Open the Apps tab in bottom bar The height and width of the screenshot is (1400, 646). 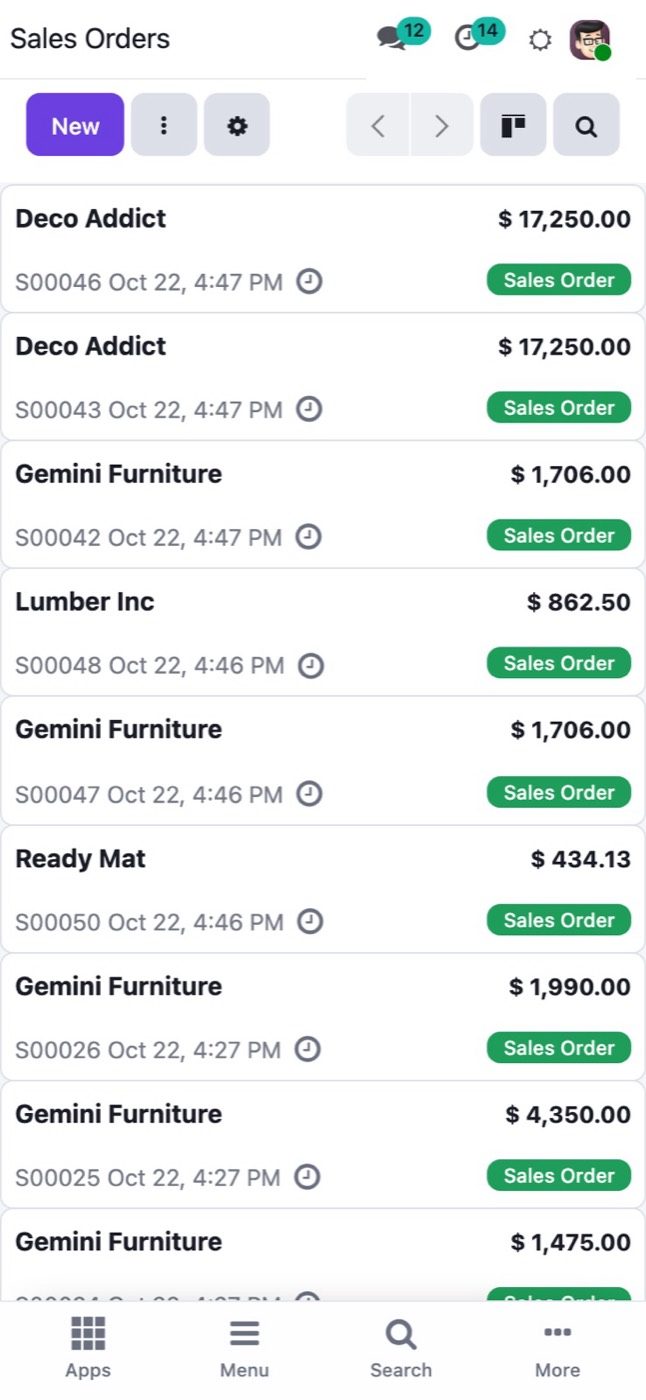(x=88, y=1348)
